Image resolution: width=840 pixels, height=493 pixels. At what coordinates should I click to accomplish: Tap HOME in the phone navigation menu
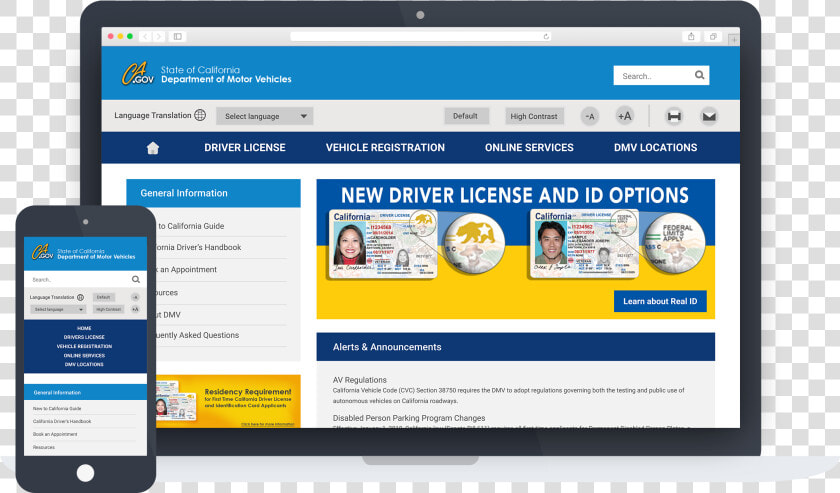84,328
